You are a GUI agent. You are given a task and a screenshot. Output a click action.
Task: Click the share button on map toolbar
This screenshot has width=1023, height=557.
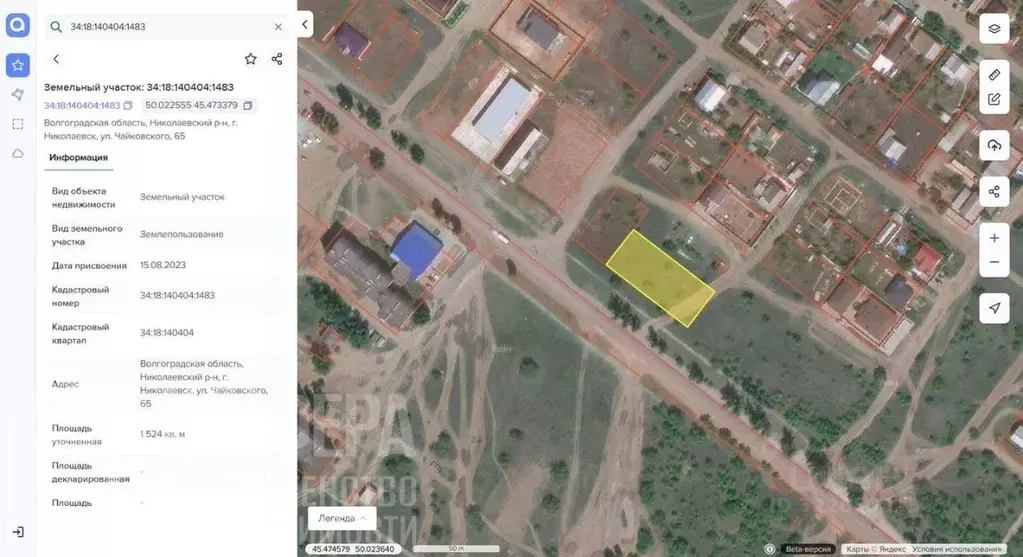(993, 192)
